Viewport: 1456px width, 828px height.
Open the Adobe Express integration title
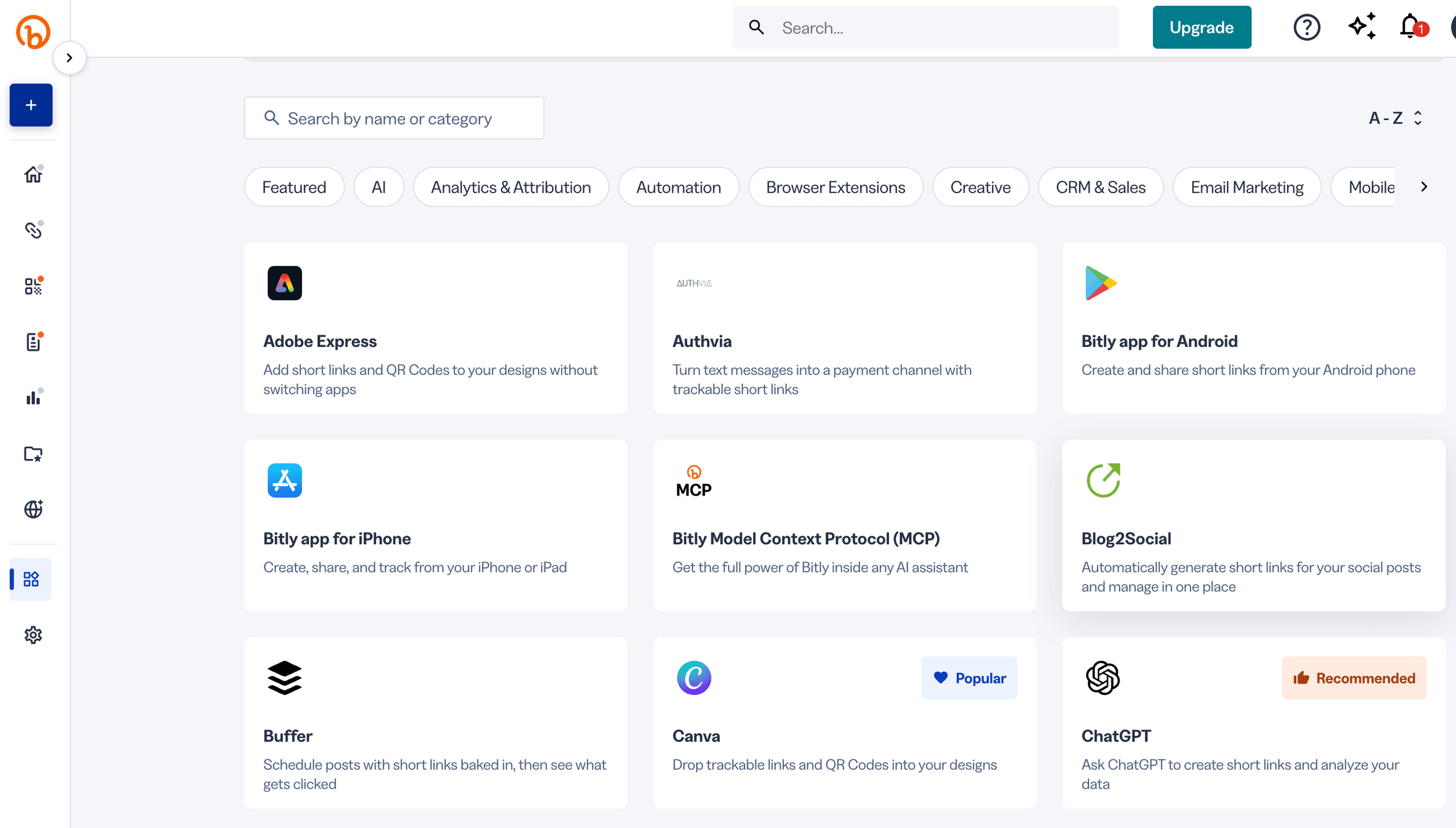[x=320, y=341]
